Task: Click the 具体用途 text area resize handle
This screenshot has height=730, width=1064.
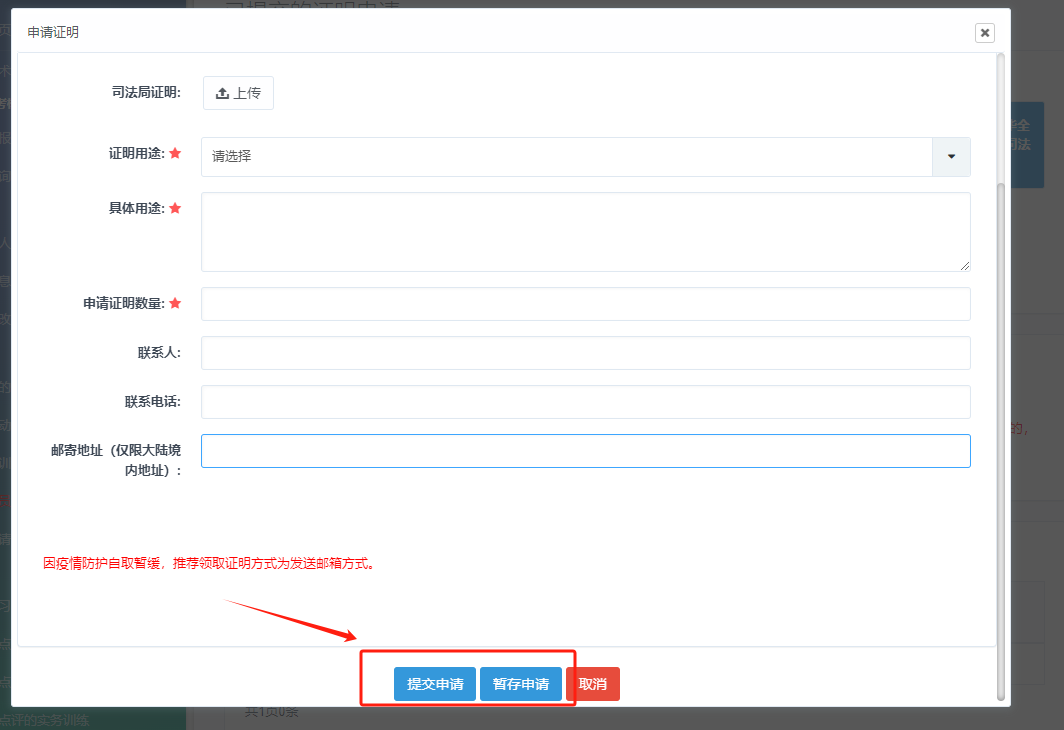Action: tap(965, 266)
